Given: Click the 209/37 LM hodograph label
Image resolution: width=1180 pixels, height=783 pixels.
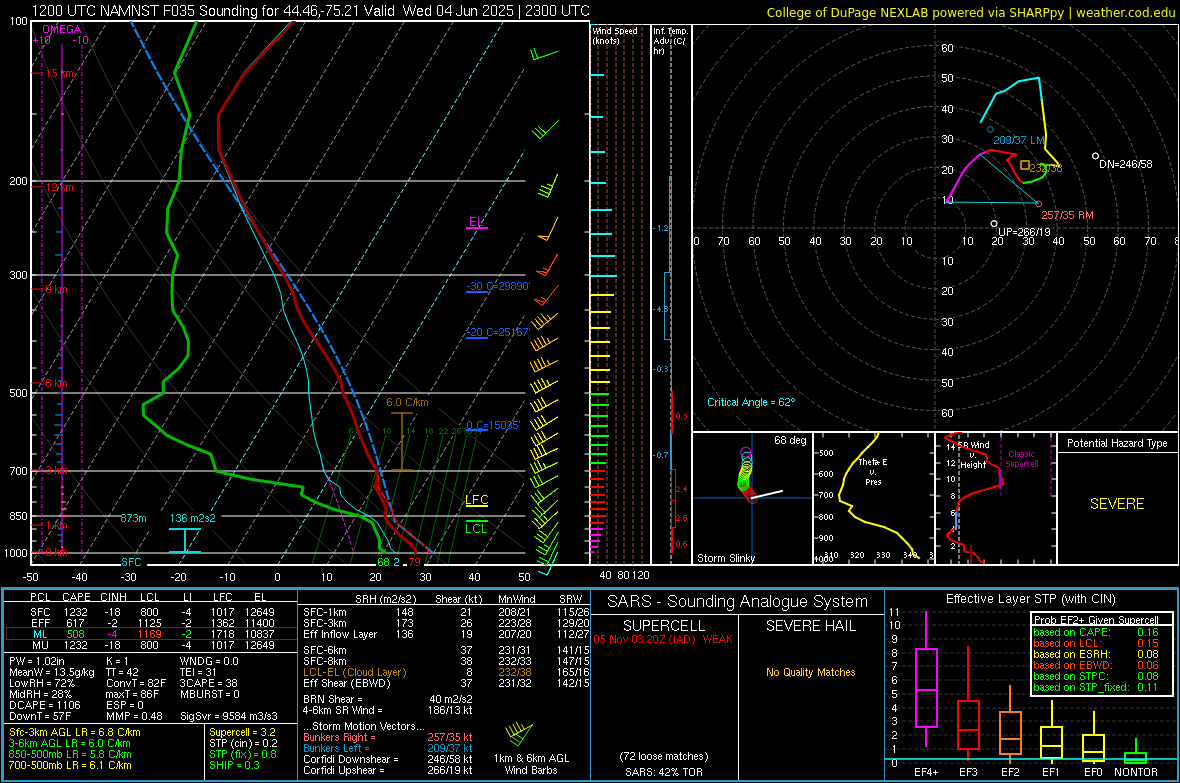Looking at the screenshot, I should coord(1019,141).
